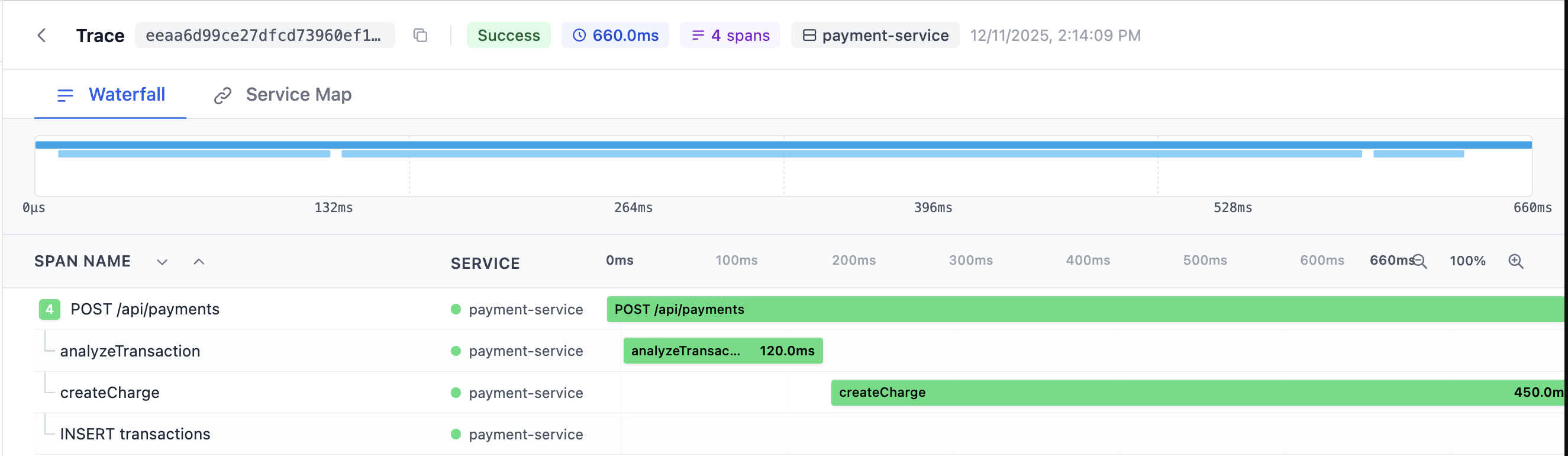Select the analyzeTransaction 120.0ms span bar
The width and height of the screenshot is (1568, 456).
[x=722, y=351]
